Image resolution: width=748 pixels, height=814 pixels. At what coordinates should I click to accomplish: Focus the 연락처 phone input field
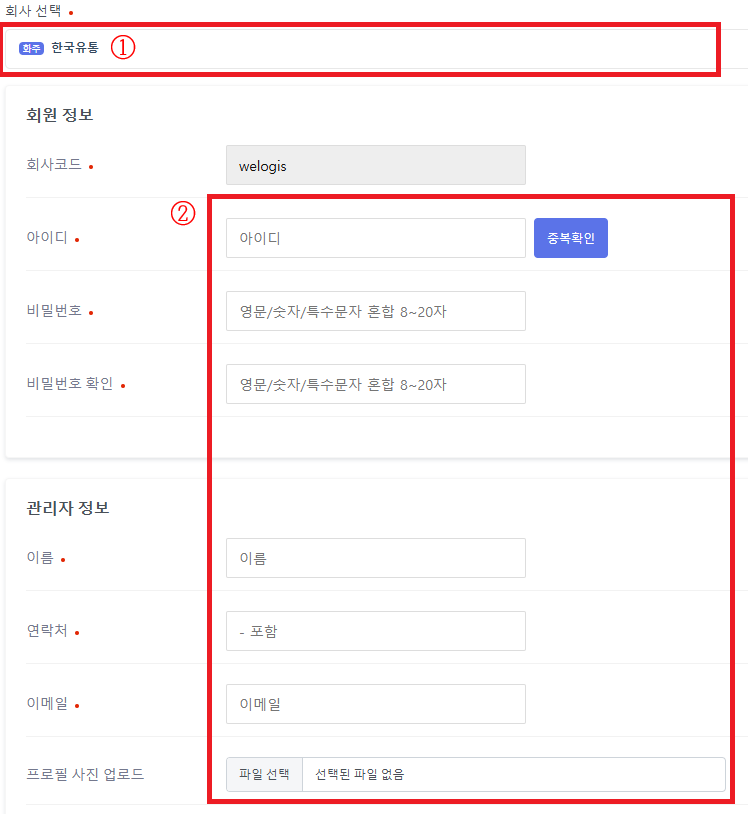(x=375, y=631)
